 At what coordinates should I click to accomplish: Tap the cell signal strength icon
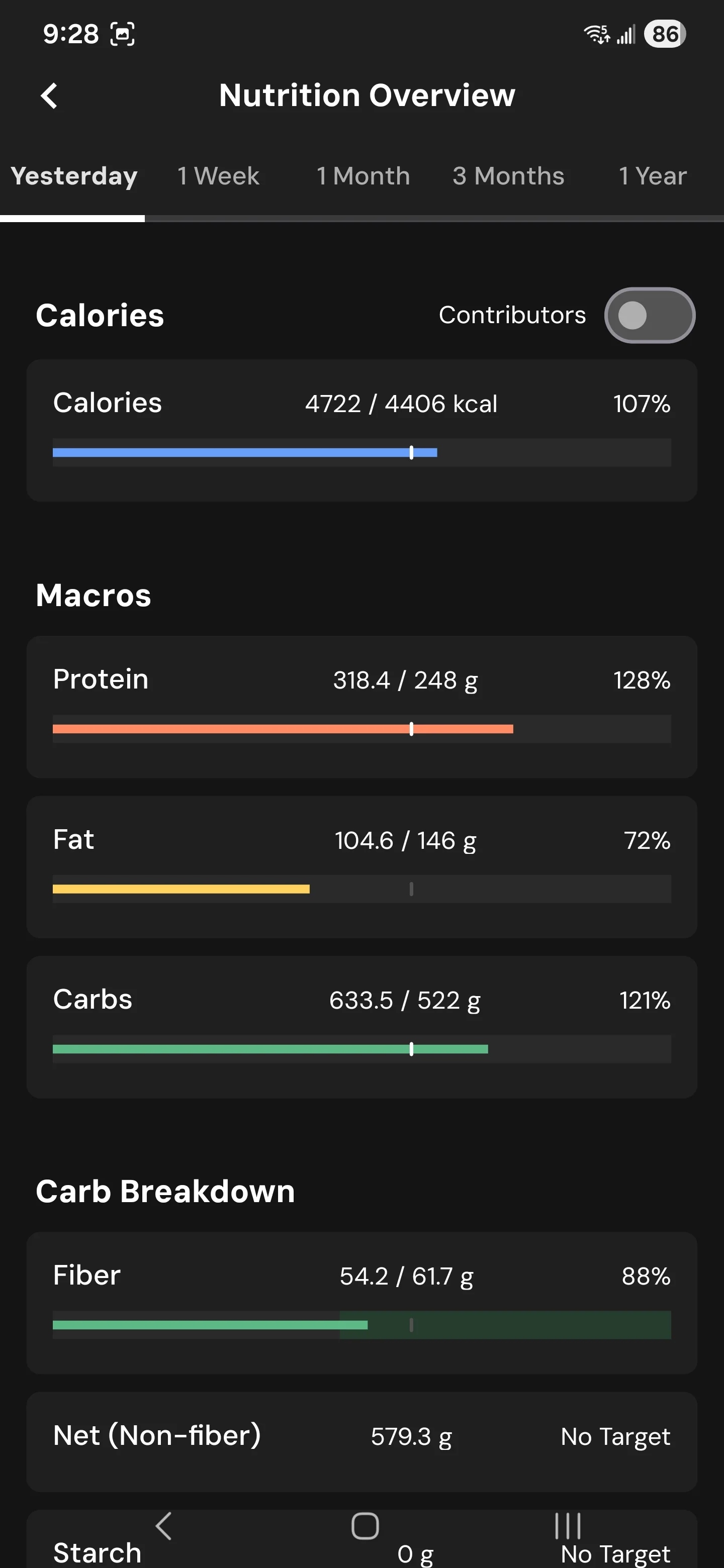click(x=626, y=34)
